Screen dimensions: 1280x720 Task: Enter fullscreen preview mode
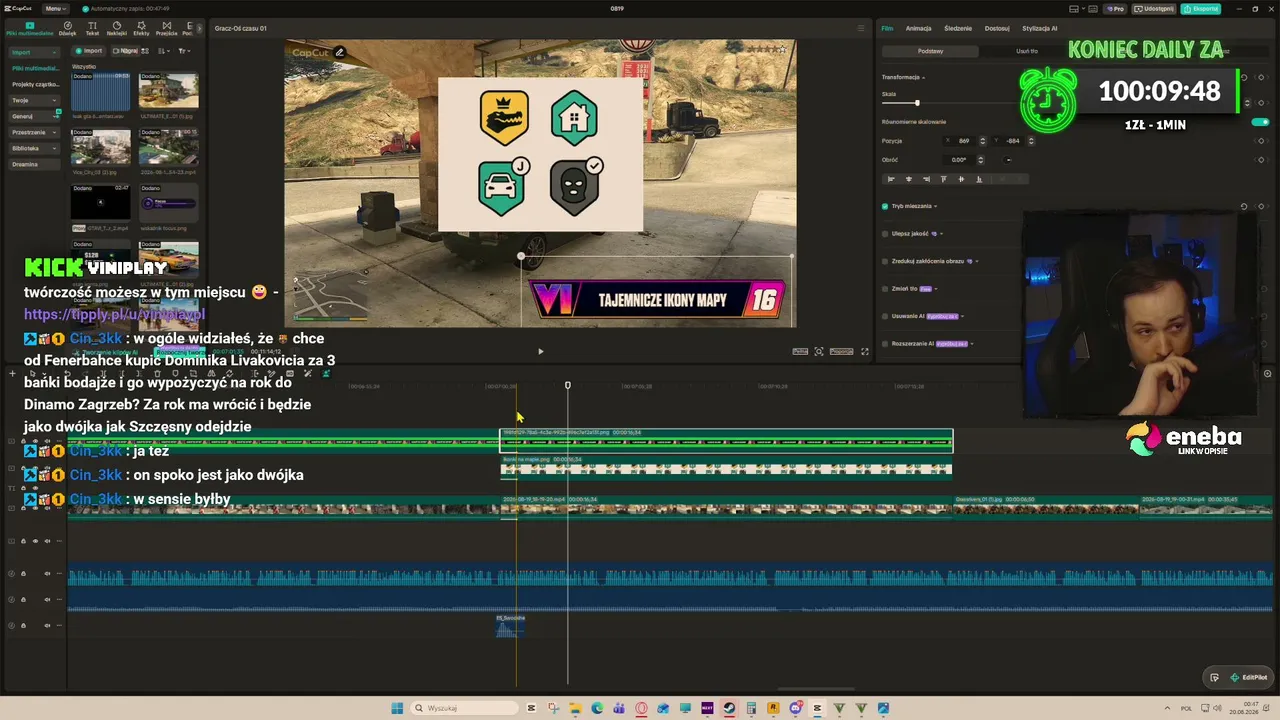[x=865, y=351]
